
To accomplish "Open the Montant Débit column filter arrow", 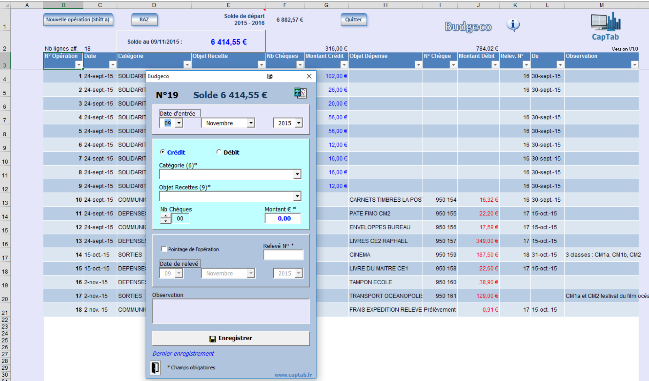I will pyautogui.click(x=495, y=65).
